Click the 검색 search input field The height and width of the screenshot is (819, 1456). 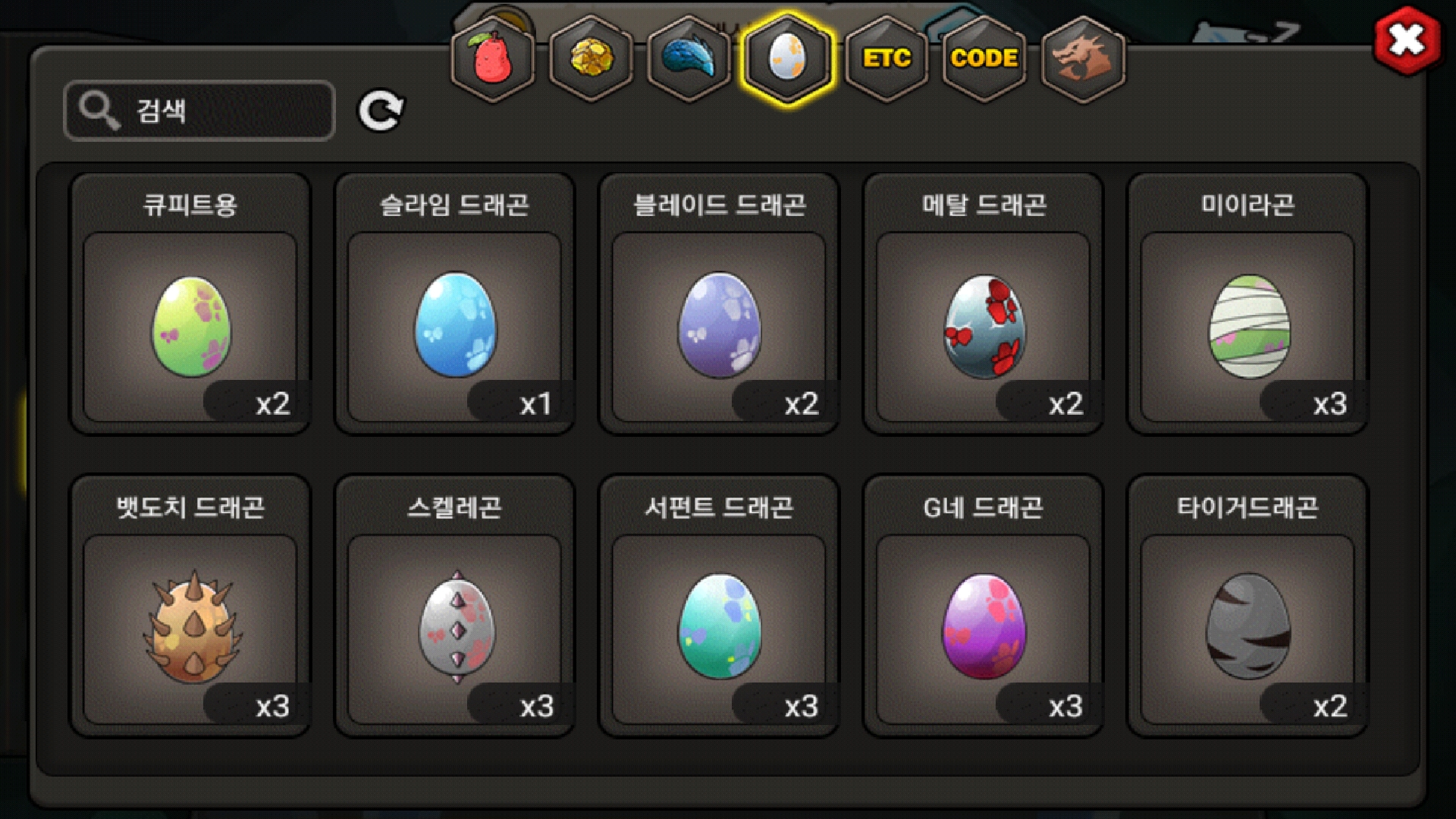click(199, 111)
